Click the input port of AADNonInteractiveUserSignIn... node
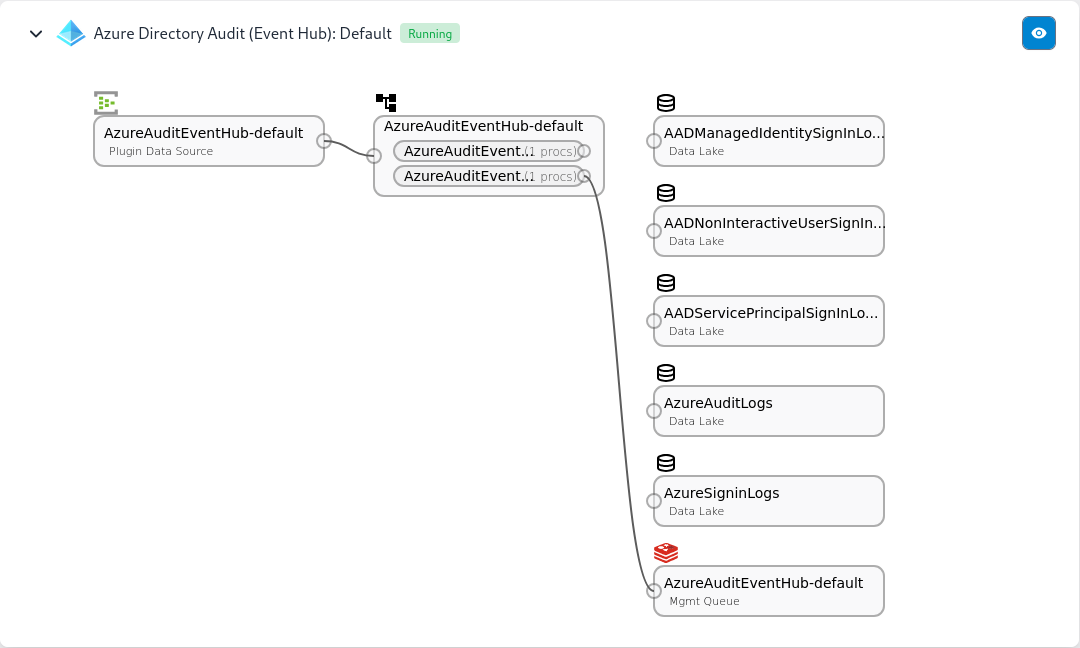The image size is (1080, 648). coord(654,231)
